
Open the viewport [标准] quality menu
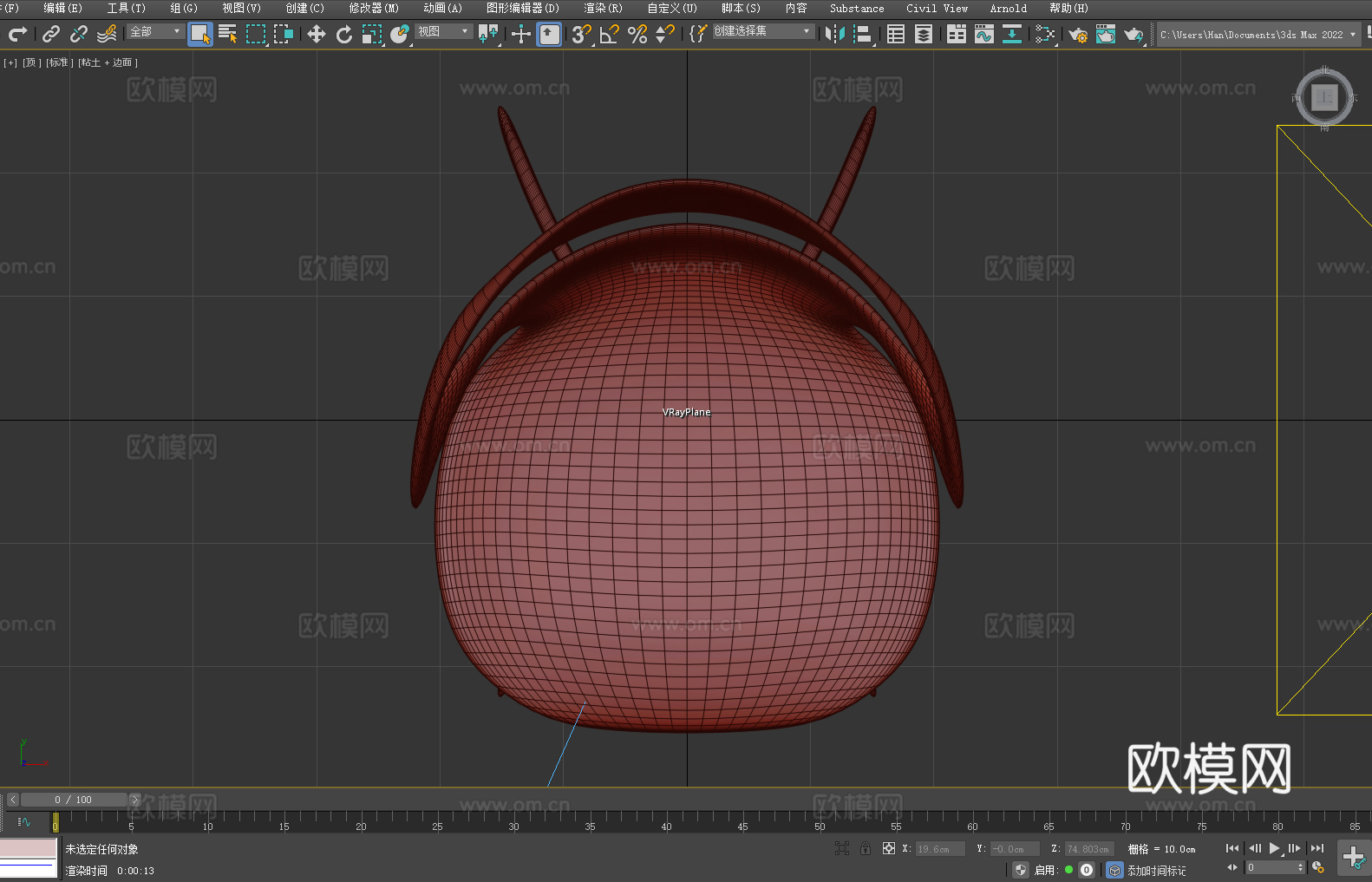(59, 62)
